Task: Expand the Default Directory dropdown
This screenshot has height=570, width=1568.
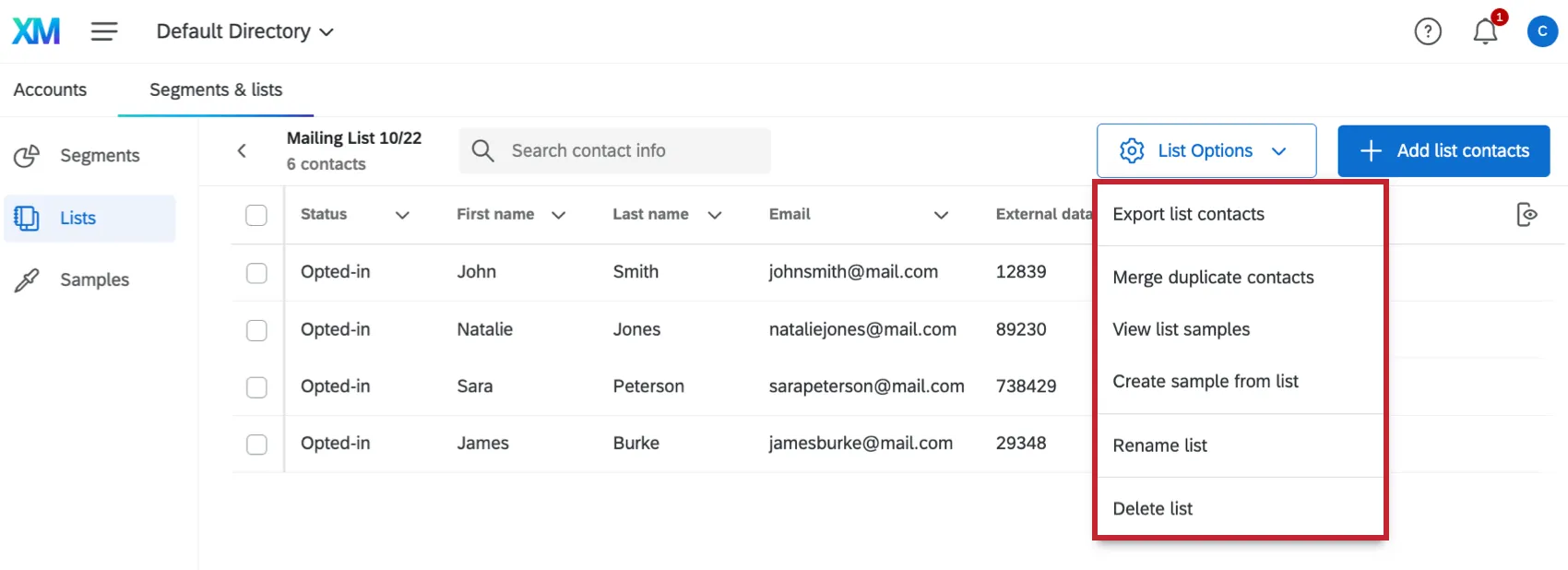Action: [244, 31]
